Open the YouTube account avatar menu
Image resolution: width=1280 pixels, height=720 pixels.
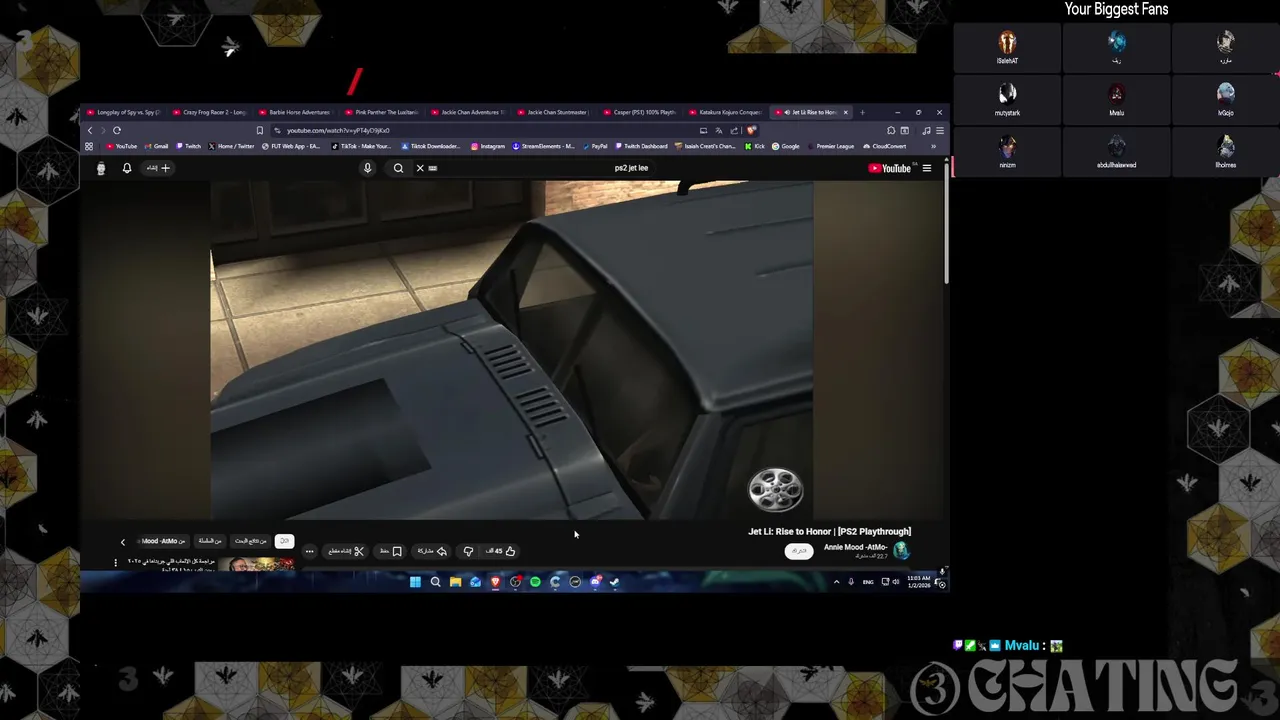point(100,168)
